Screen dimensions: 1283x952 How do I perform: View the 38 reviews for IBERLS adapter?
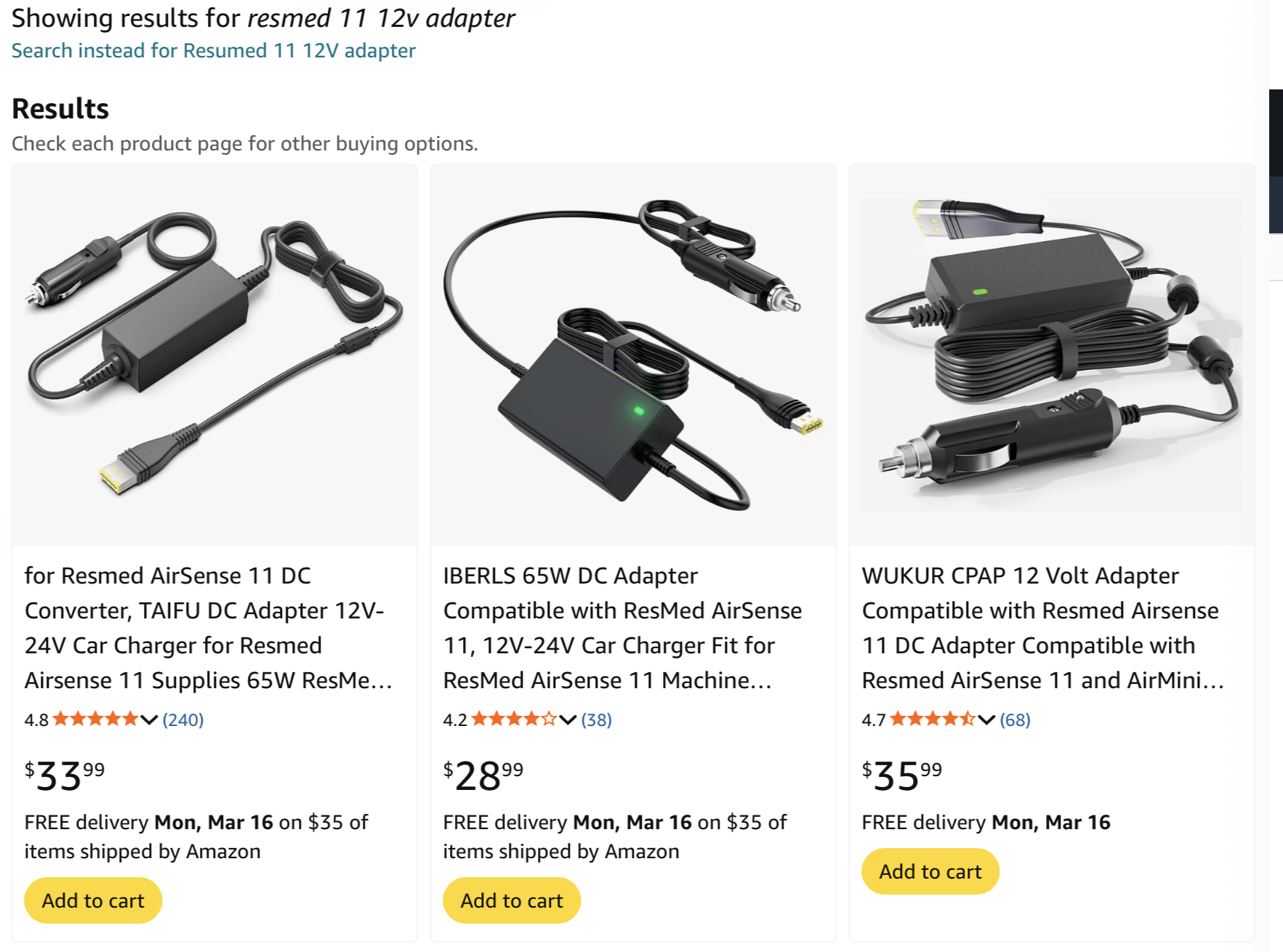pyautogui.click(x=597, y=720)
